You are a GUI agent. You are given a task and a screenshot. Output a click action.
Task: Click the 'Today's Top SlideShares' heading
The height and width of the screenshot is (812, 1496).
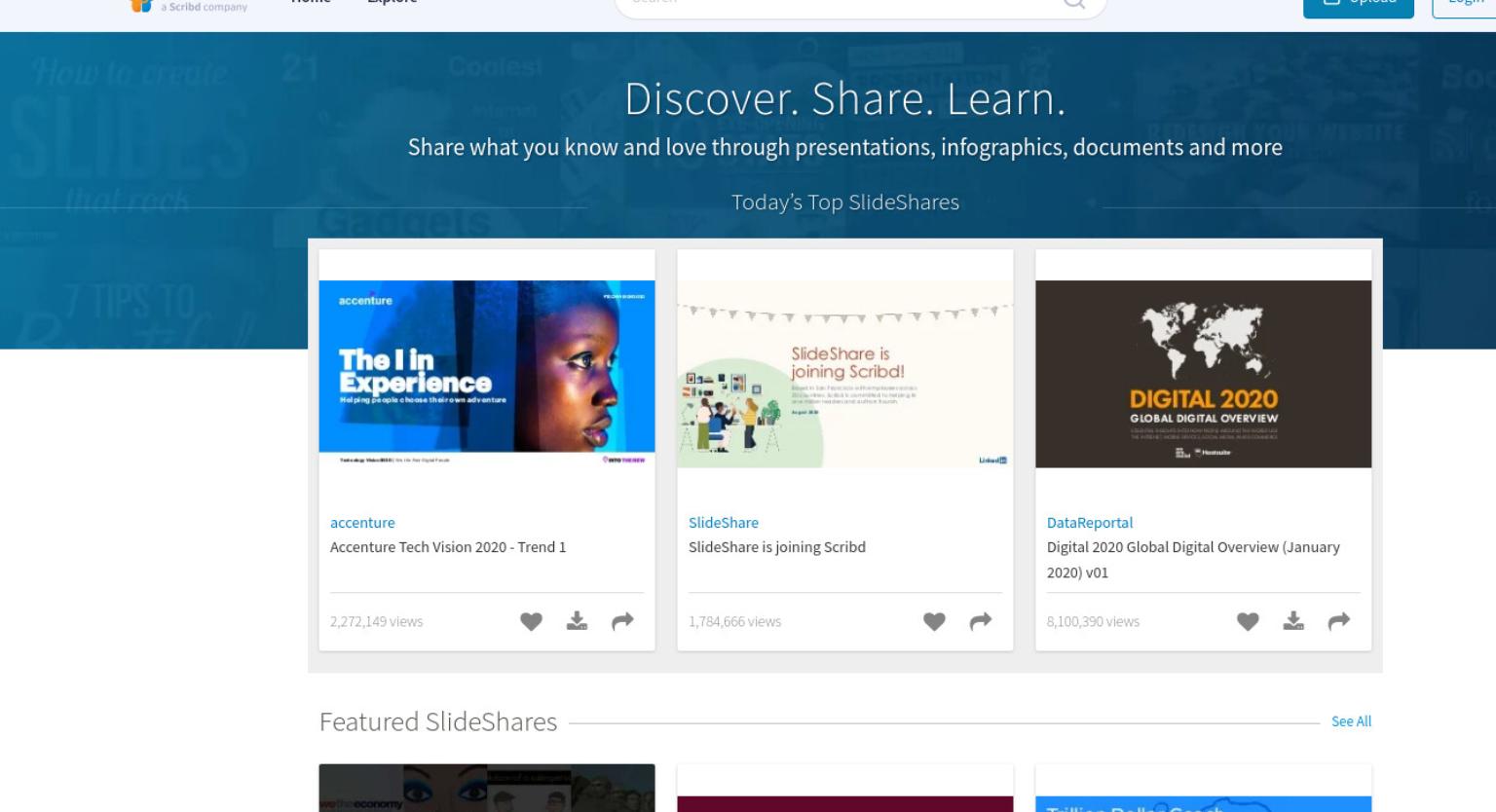pos(845,203)
